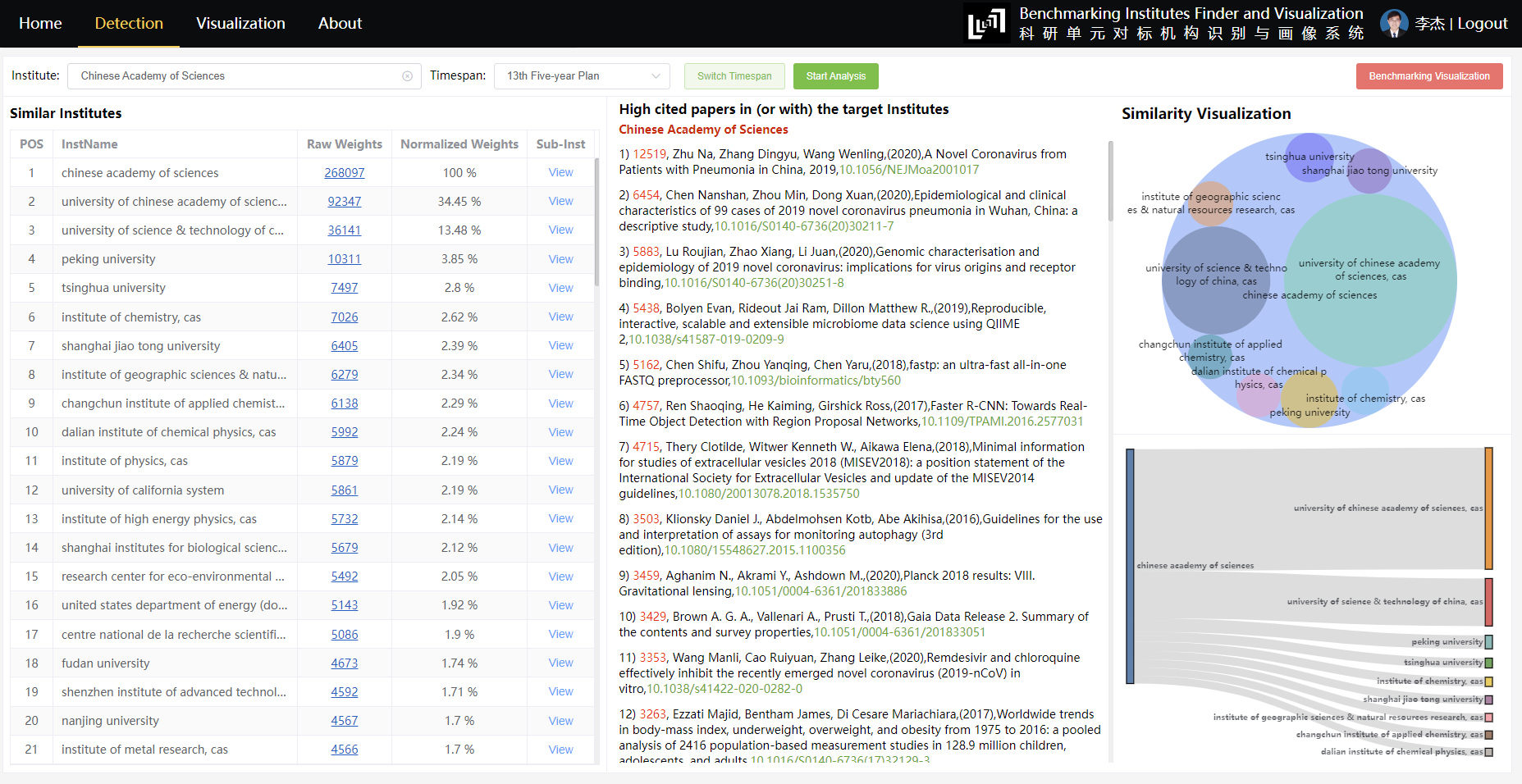Click Chinese Academy of Sciences red heading

tap(703, 130)
